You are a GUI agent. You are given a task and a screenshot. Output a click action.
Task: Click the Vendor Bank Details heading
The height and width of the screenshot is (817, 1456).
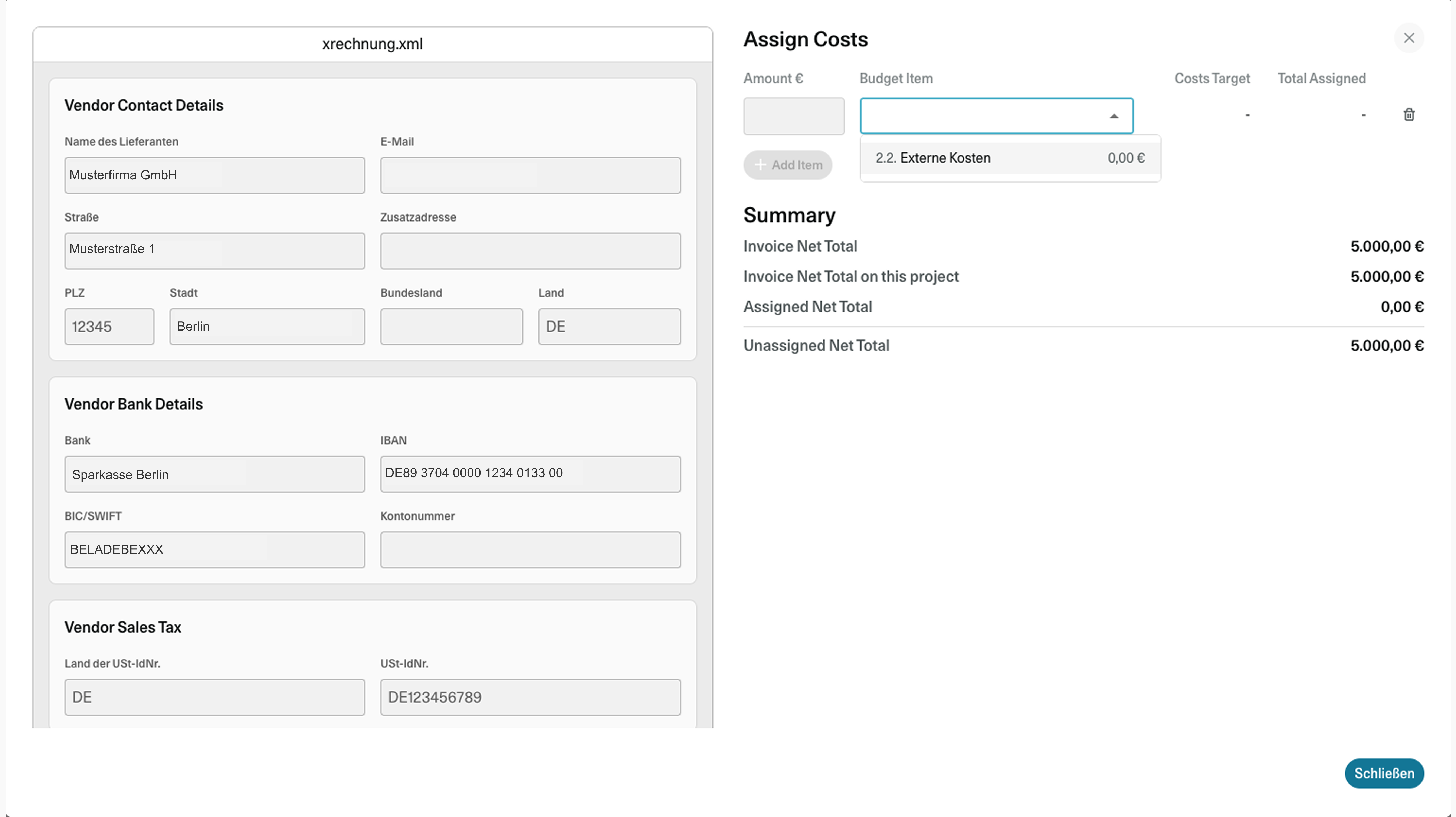pyautogui.click(x=133, y=404)
